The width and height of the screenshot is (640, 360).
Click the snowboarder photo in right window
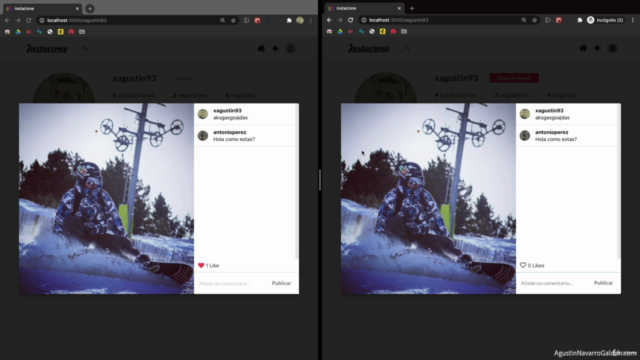pyautogui.click(x=429, y=198)
